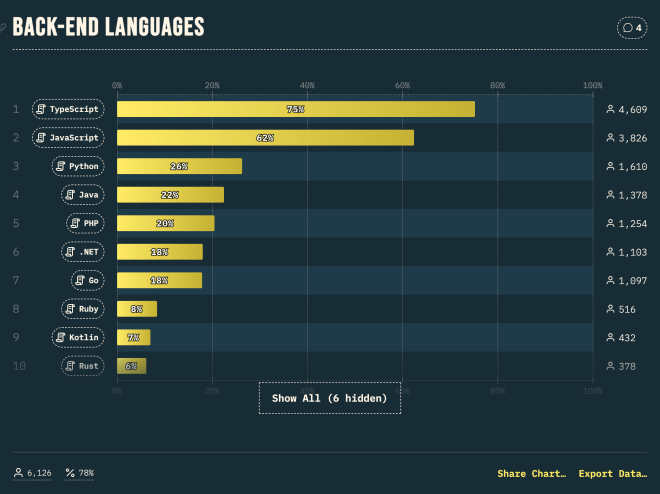
Task: Click the 378 respondent count for Rust
Action: pos(621,367)
